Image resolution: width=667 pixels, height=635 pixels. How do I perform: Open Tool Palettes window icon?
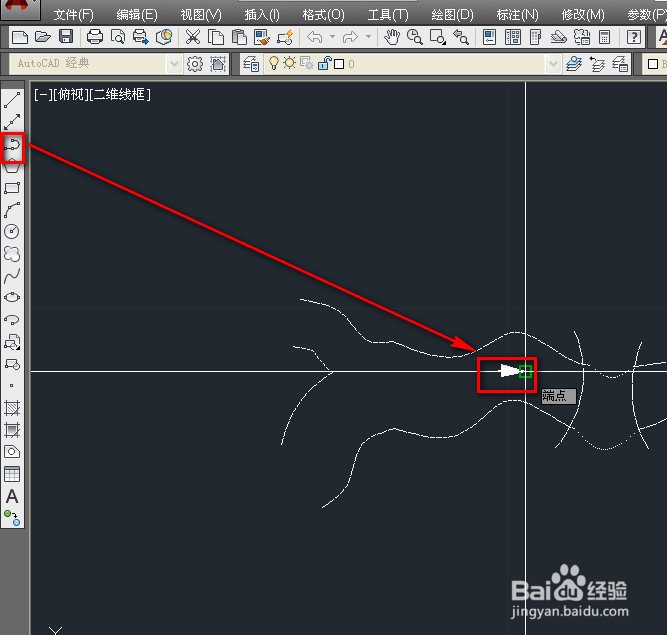pyautogui.click(x=535, y=37)
